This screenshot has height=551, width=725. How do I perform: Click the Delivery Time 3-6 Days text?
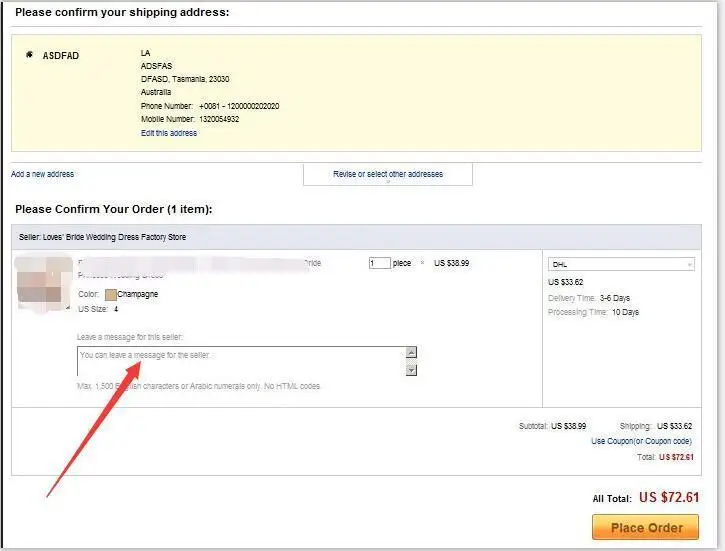[x=589, y=298]
